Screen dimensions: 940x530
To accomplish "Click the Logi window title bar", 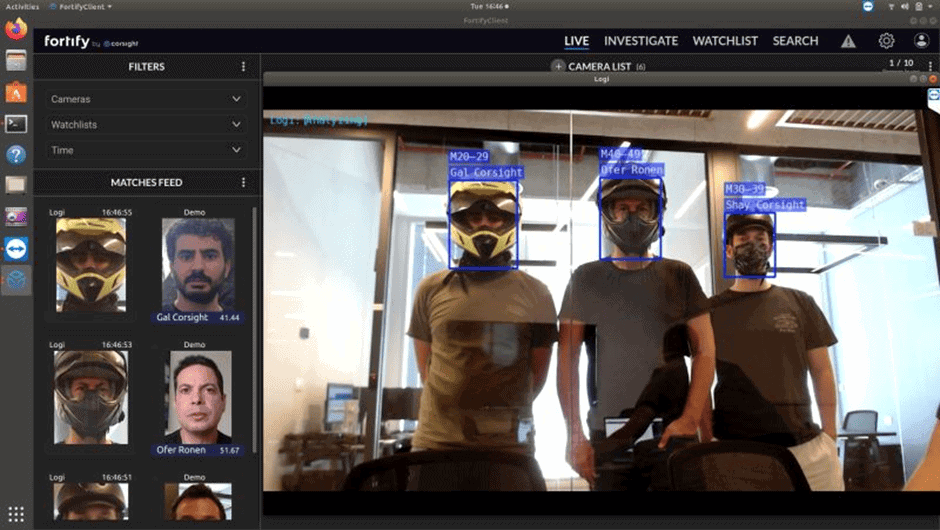I will tap(601, 79).
